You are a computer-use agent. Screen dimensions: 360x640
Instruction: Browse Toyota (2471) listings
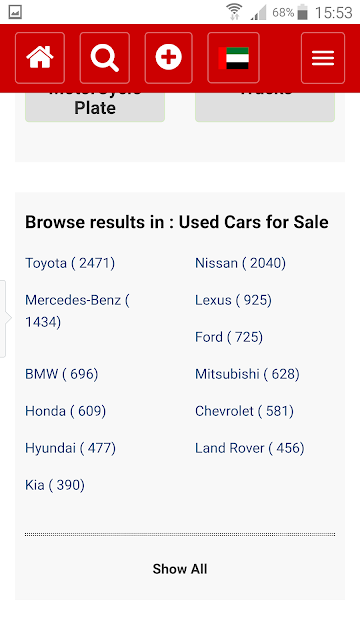(x=70, y=263)
